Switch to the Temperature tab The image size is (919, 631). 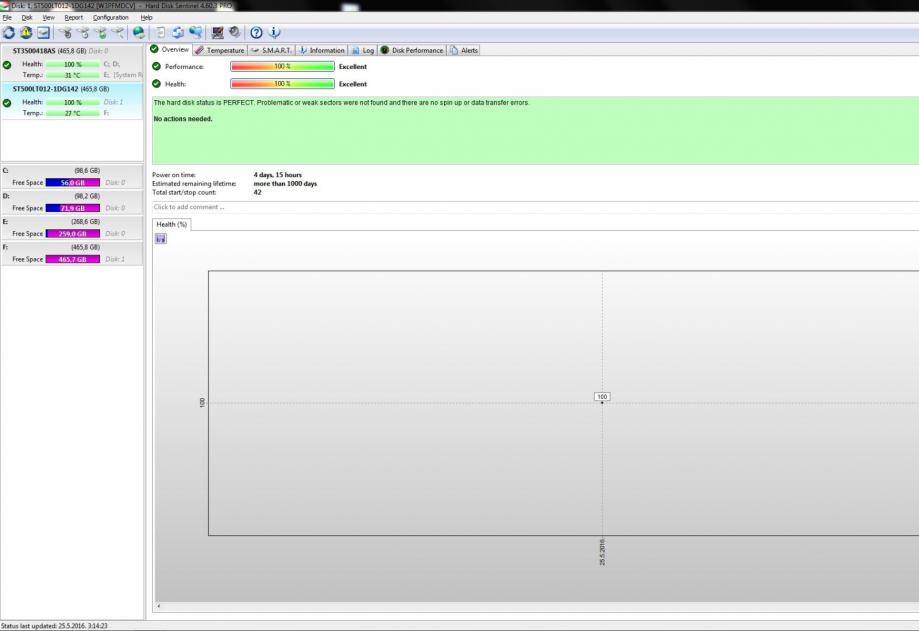(x=220, y=50)
